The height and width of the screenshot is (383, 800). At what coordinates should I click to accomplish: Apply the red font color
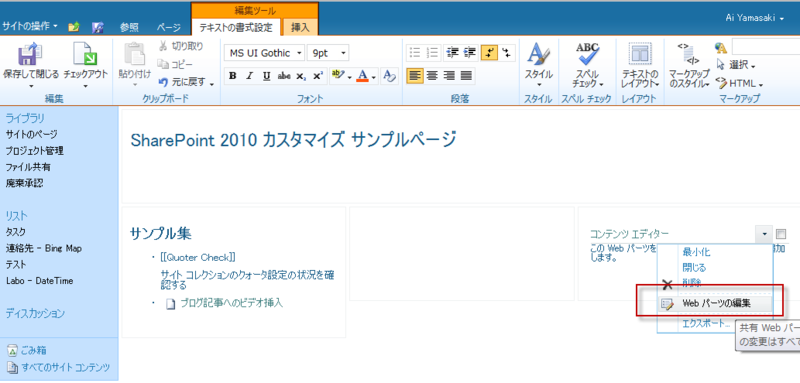coord(363,76)
